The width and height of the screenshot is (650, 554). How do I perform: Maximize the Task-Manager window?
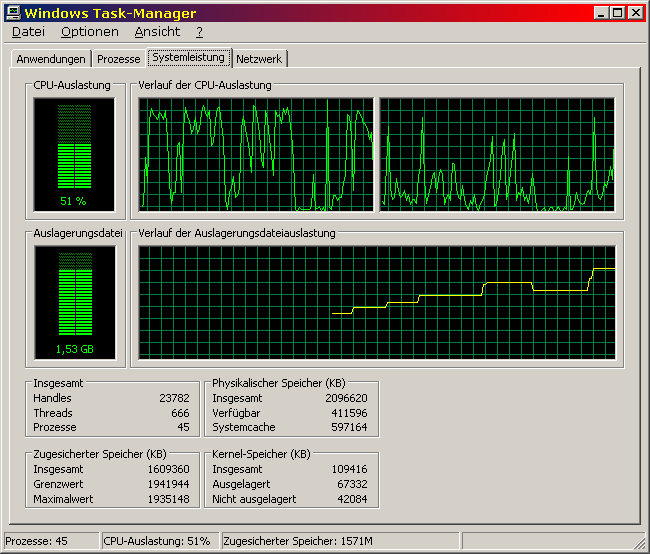(617, 13)
